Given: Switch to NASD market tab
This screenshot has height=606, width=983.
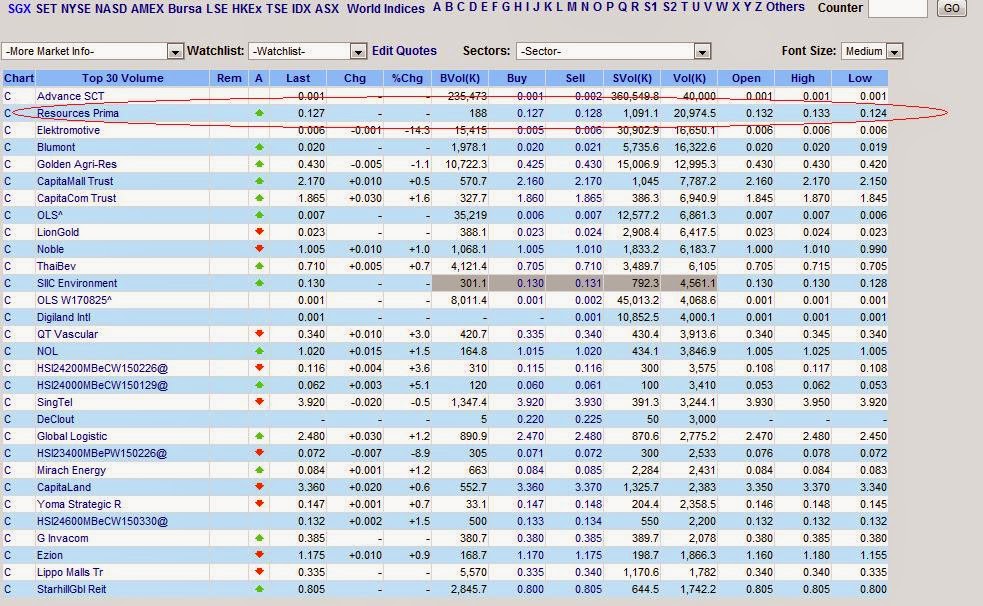Looking at the screenshot, I should coord(111,9).
